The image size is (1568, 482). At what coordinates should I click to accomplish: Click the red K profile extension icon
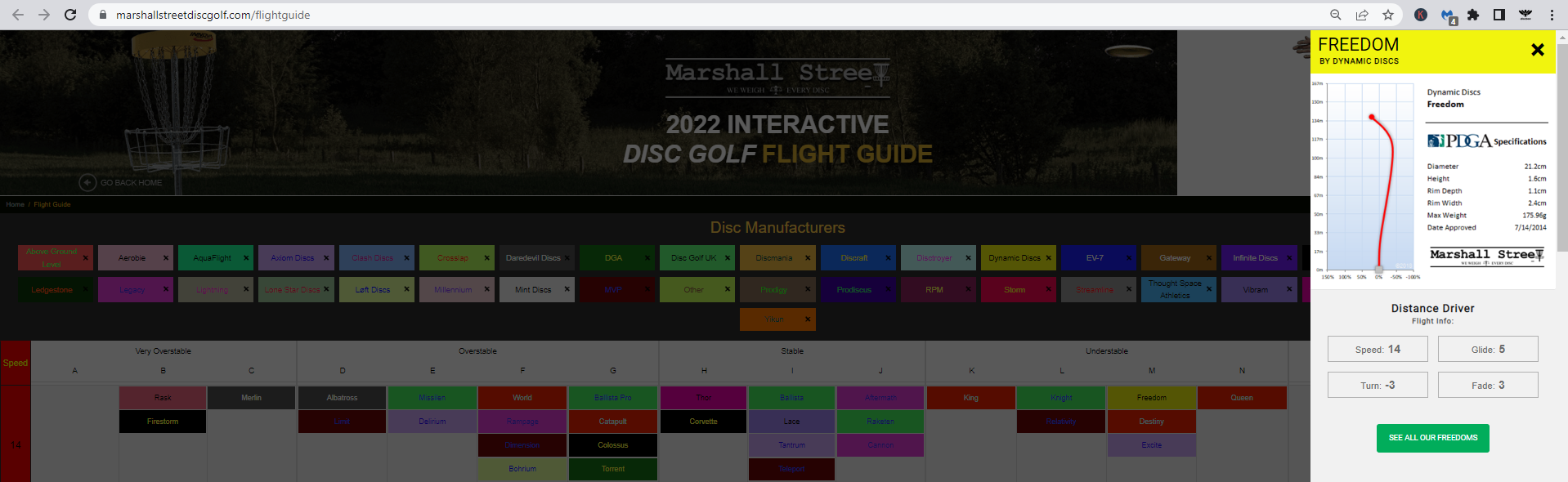pos(1421,15)
